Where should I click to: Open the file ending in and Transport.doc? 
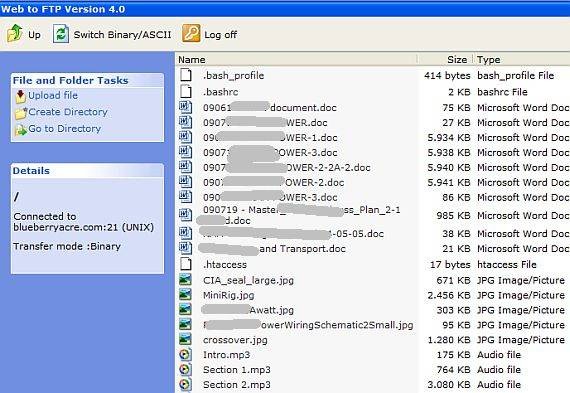272,249
